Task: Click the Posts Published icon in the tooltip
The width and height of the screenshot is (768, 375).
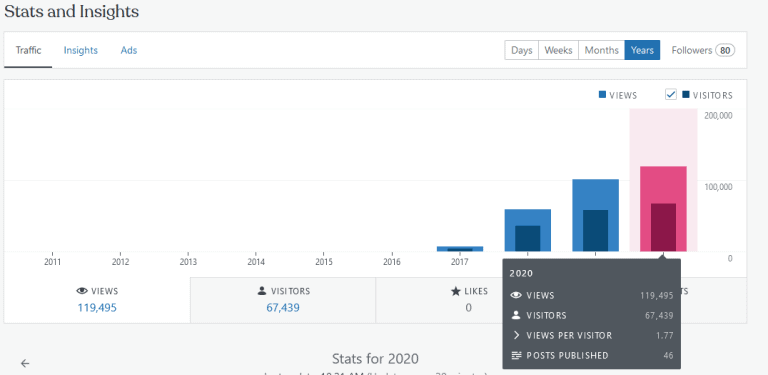Action: coord(516,355)
